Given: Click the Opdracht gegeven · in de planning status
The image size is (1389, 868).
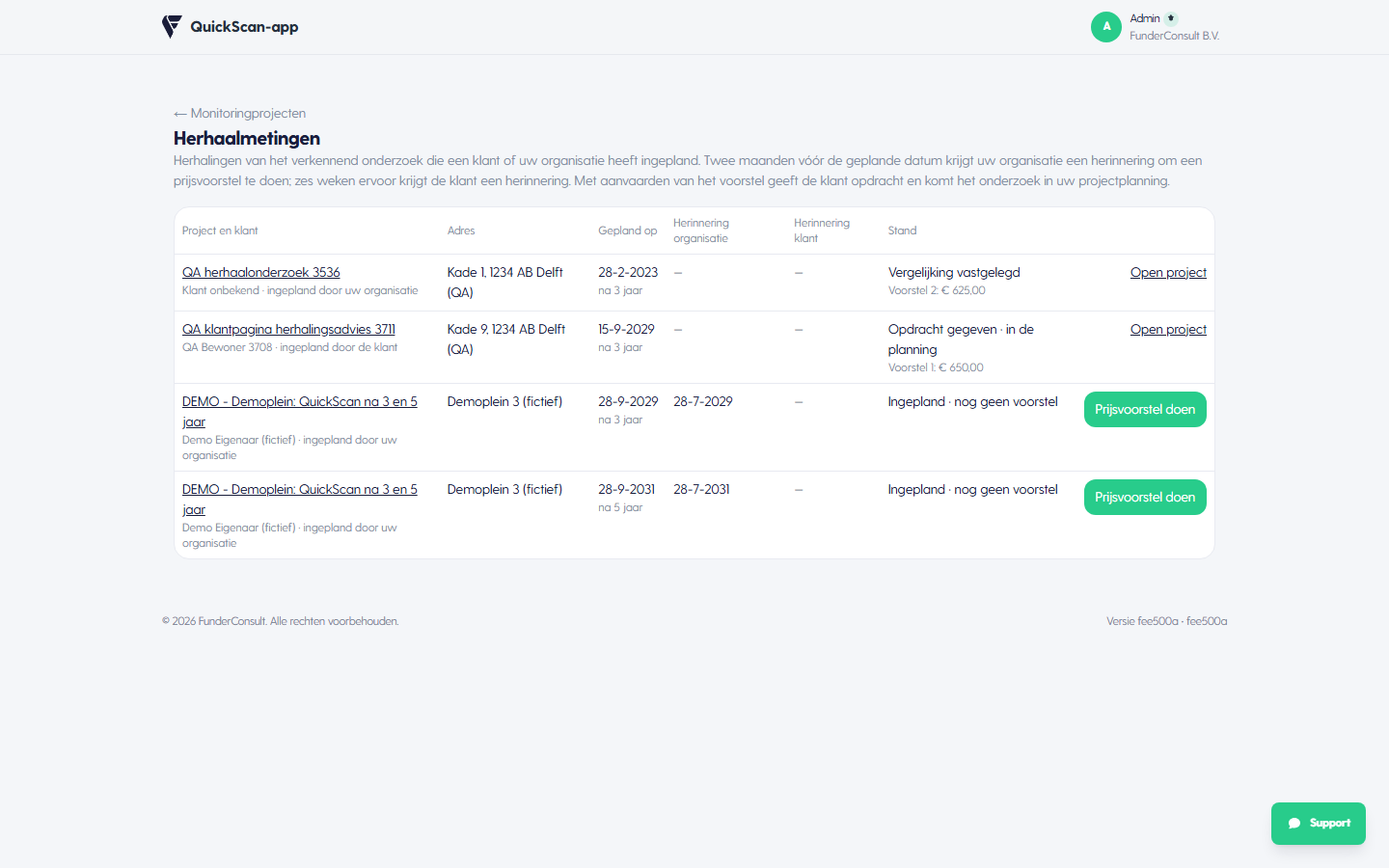Looking at the screenshot, I should 961,339.
